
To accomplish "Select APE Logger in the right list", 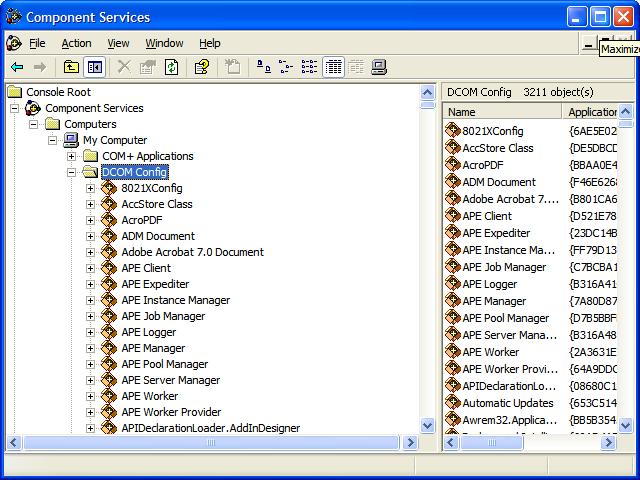I will (489, 284).
